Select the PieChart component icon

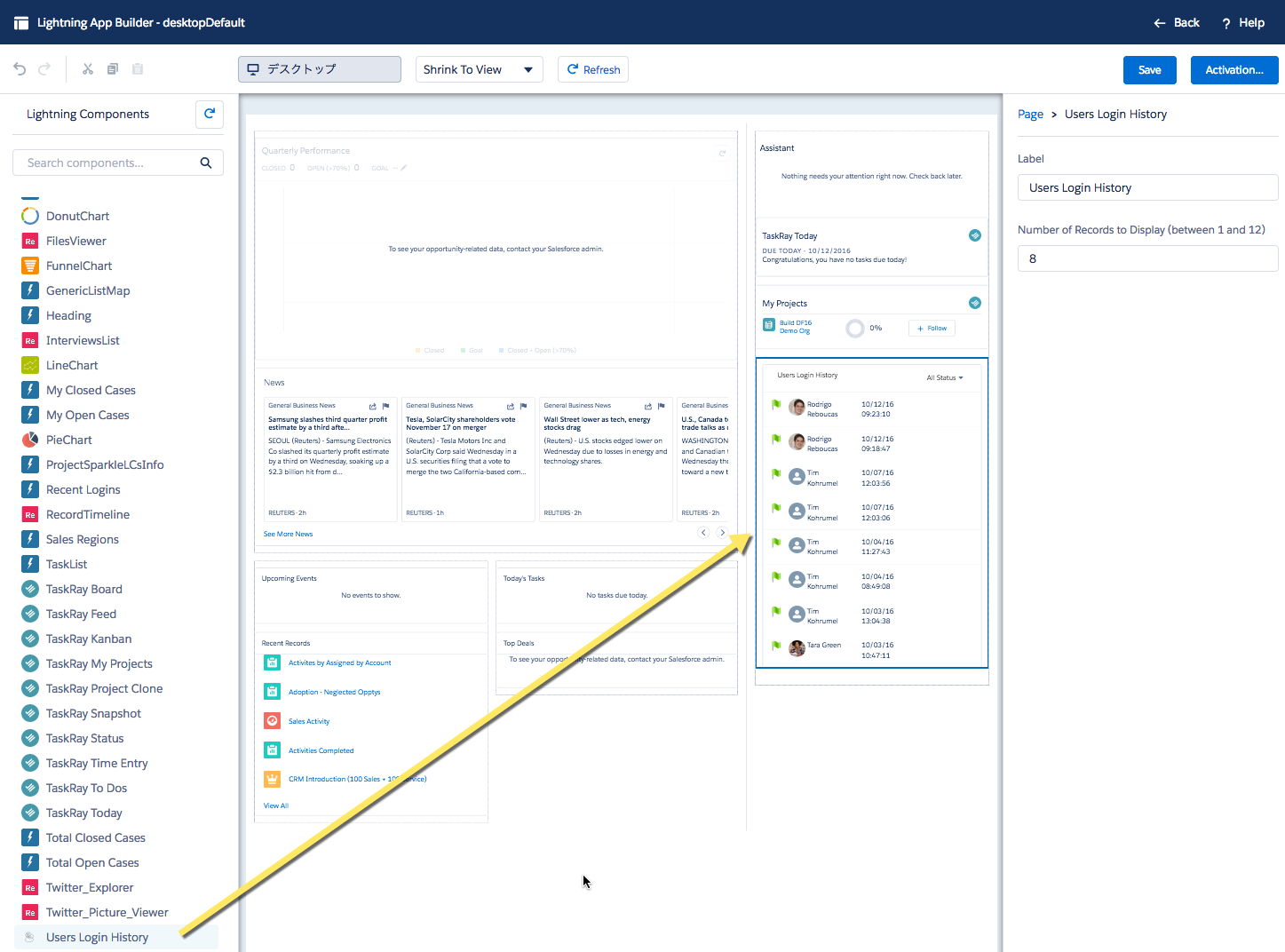coord(29,440)
